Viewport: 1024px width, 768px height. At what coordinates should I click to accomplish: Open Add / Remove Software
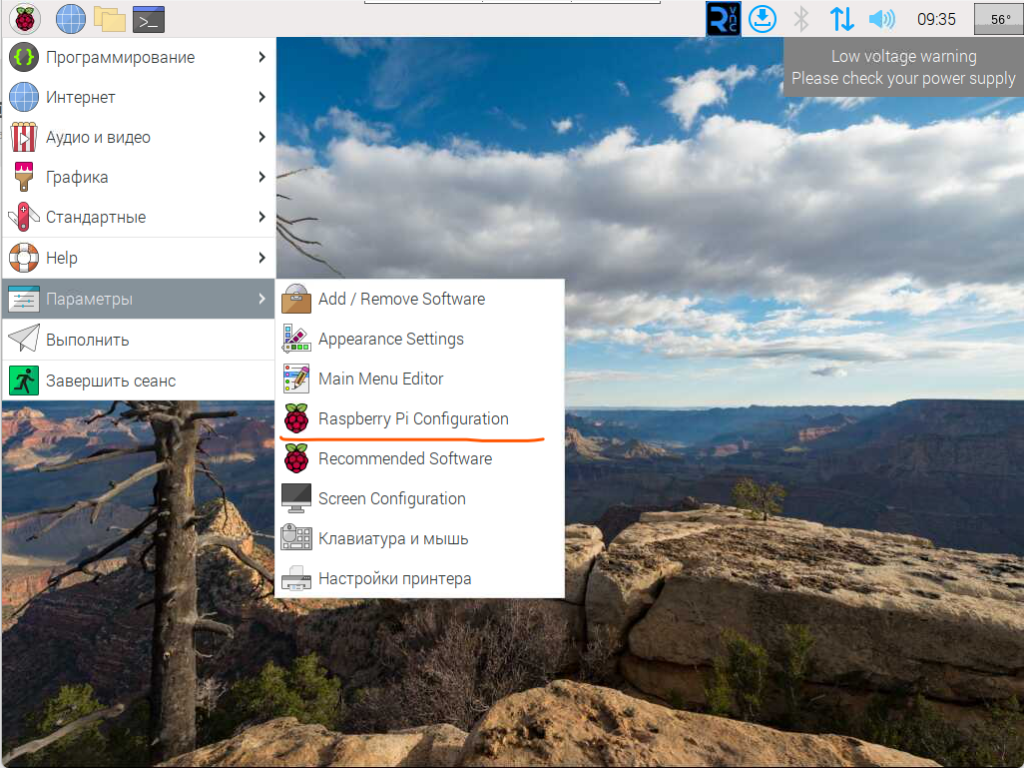(420, 298)
